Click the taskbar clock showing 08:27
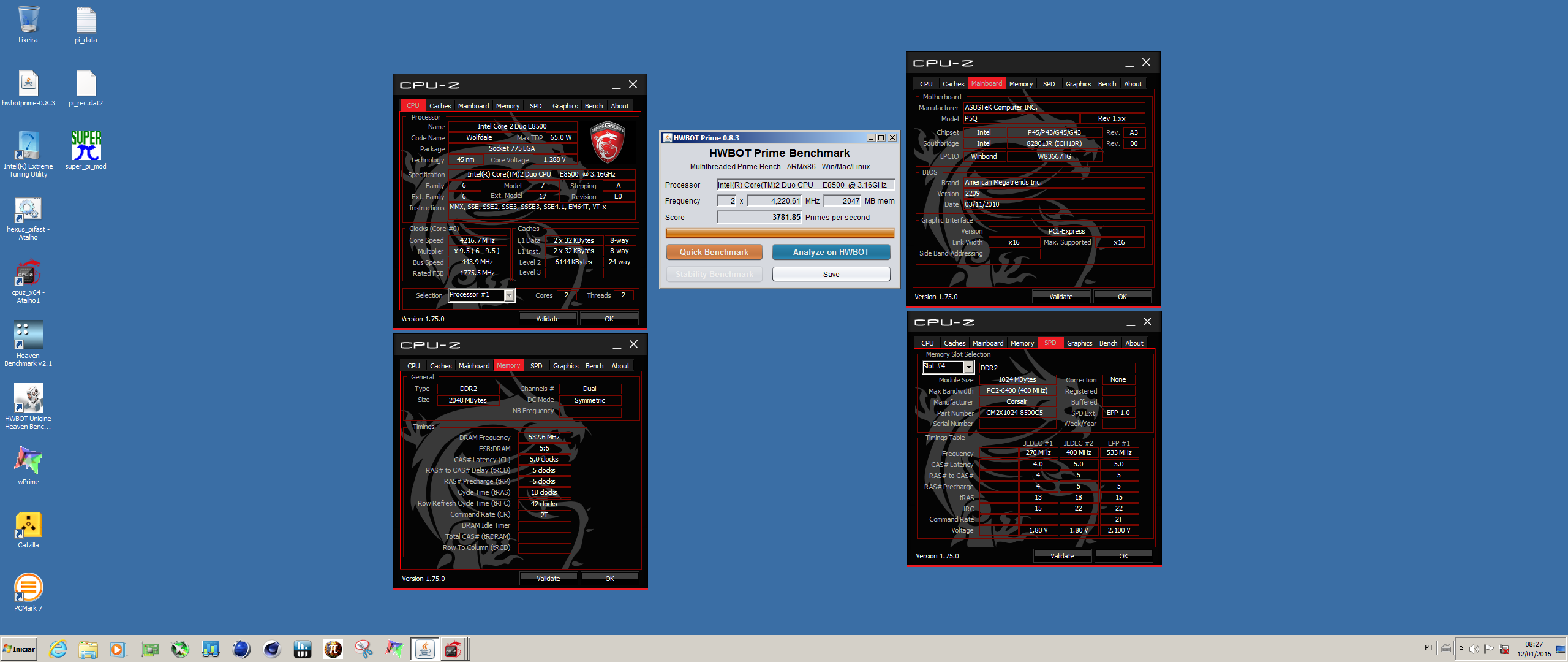Screen dimensions: 1568x662 pyautogui.click(x=1534, y=649)
